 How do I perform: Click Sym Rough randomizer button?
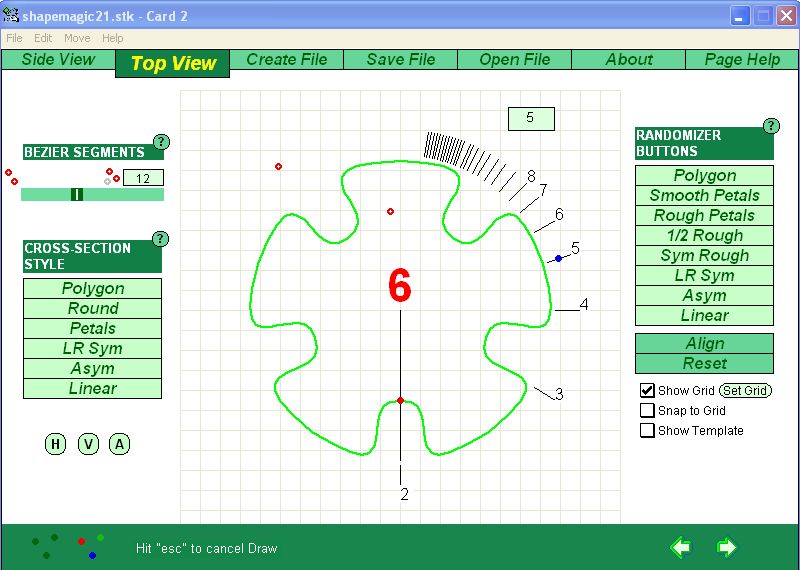pyautogui.click(x=705, y=255)
